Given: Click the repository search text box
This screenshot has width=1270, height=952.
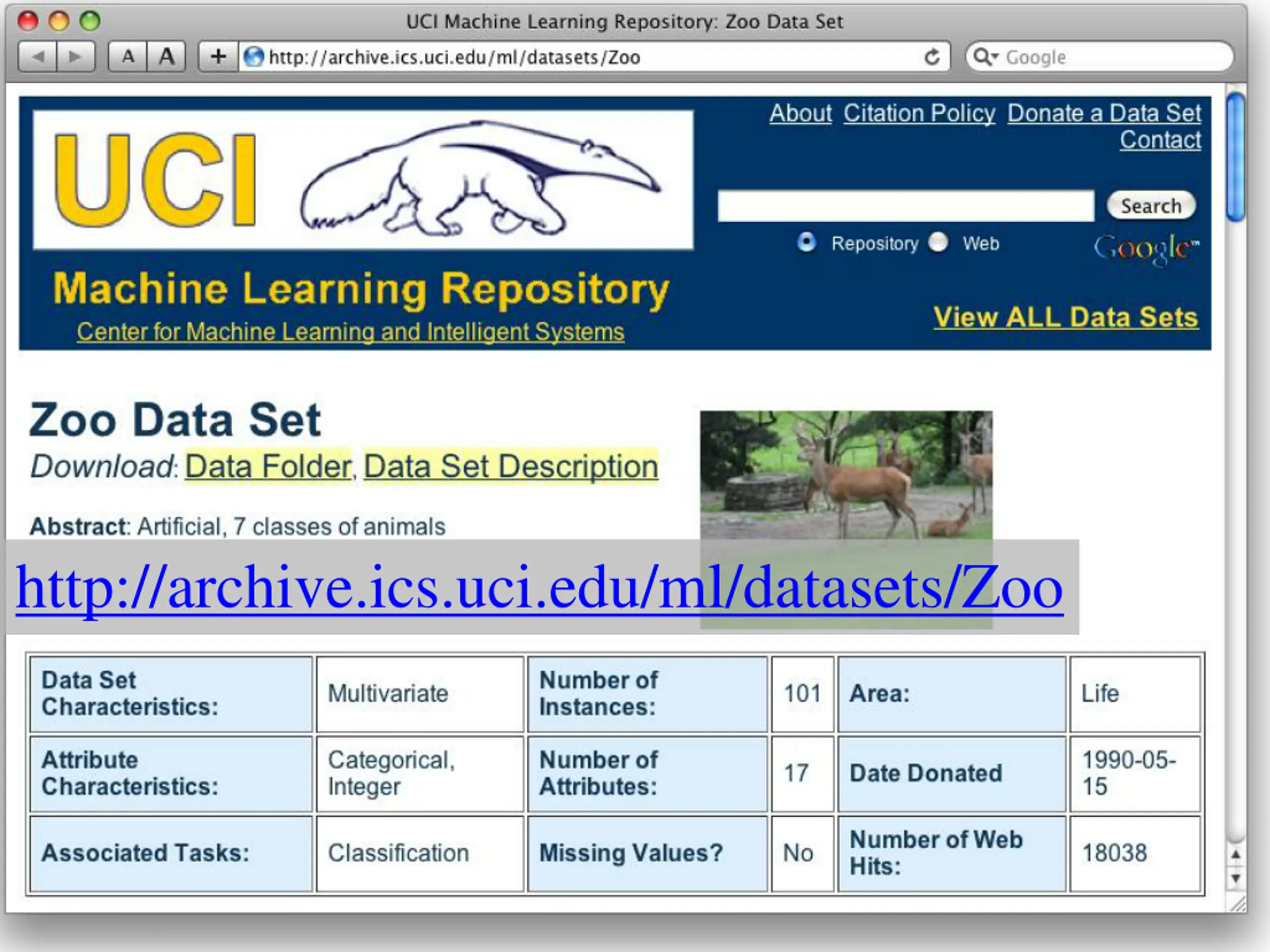Looking at the screenshot, I should pos(906,205).
